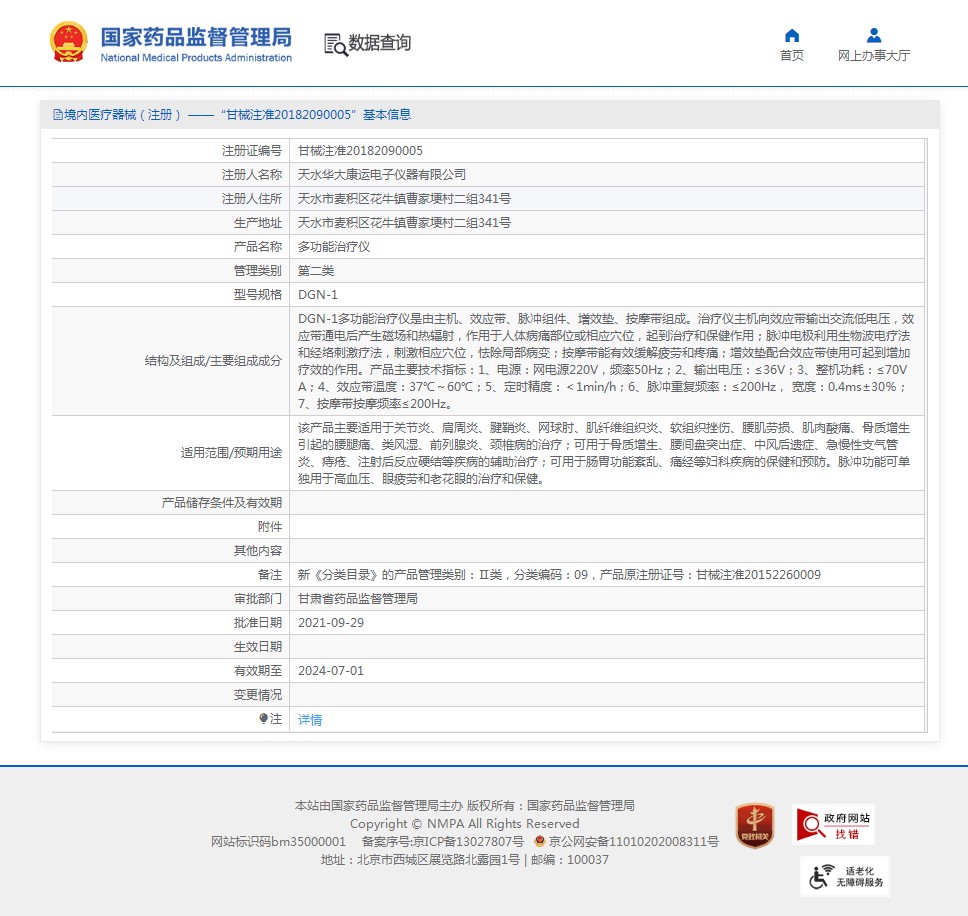Click the lightbulb icon beside 注
The width and height of the screenshot is (968, 916).
pyautogui.click(x=264, y=718)
